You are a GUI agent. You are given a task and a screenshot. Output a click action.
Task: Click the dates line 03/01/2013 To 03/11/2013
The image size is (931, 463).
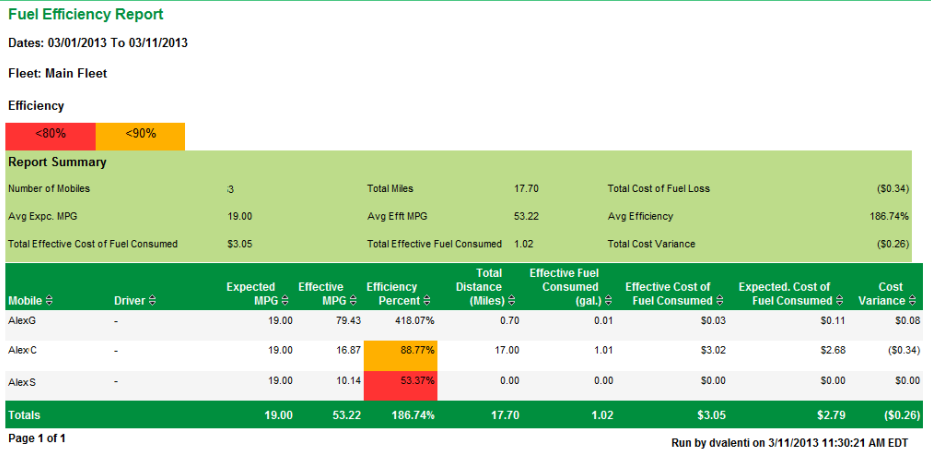tap(98, 43)
